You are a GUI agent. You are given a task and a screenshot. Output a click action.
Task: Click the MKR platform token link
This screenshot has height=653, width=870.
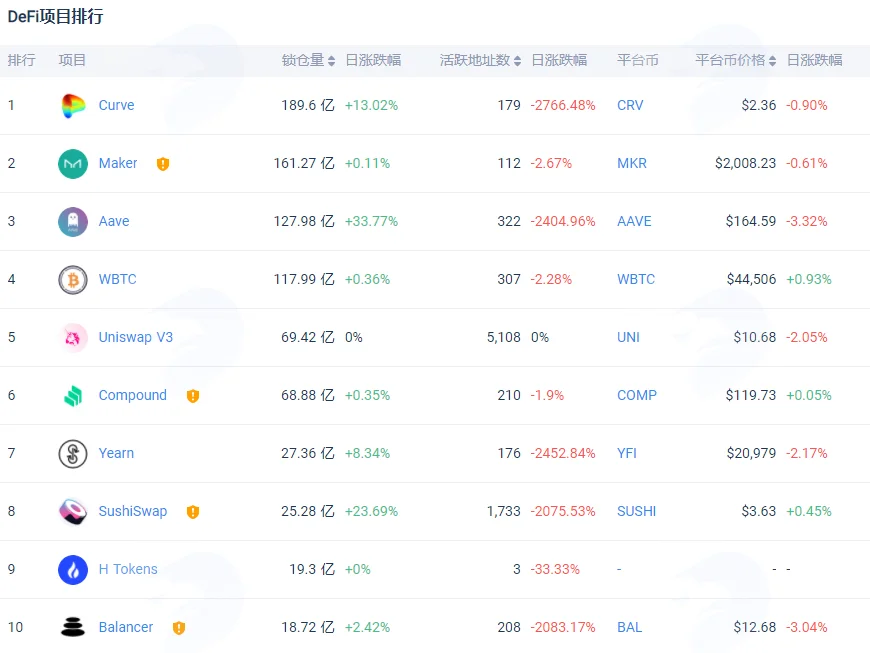pos(632,163)
